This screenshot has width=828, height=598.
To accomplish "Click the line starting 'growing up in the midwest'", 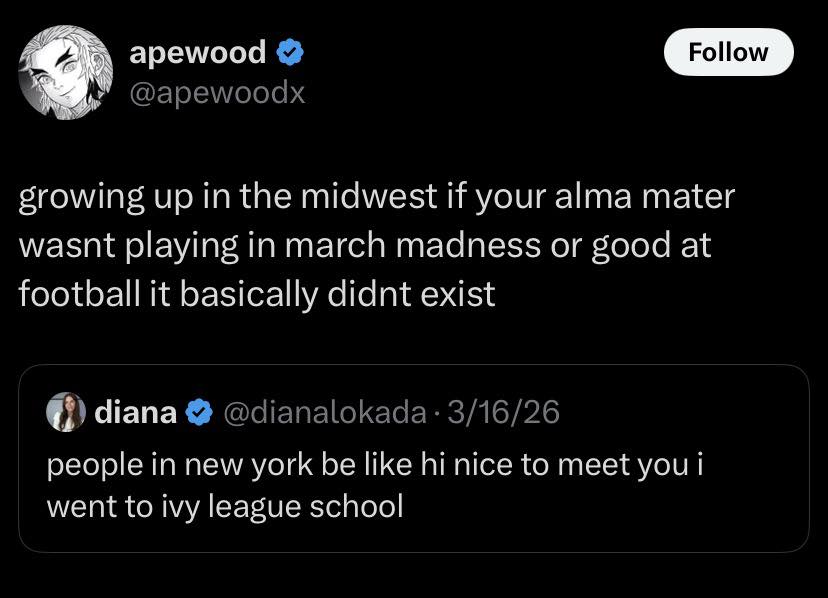I will click(x=376, y=196).
